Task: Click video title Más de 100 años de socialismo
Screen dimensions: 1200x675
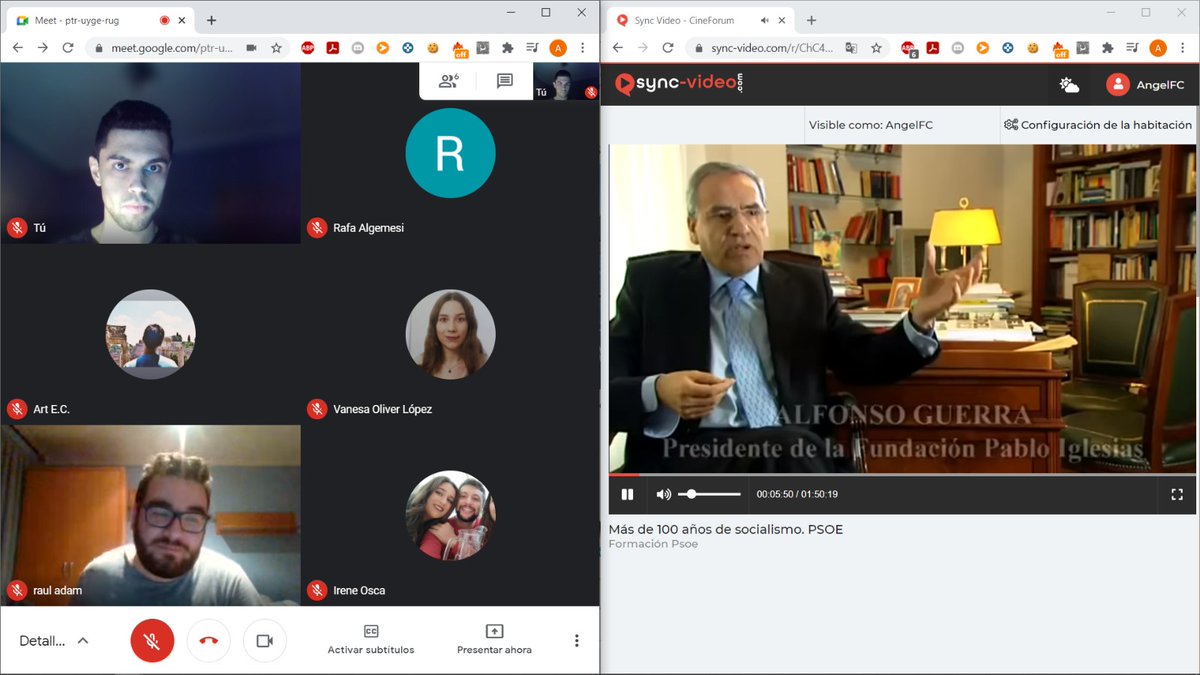Action: (x=726, y=529)
